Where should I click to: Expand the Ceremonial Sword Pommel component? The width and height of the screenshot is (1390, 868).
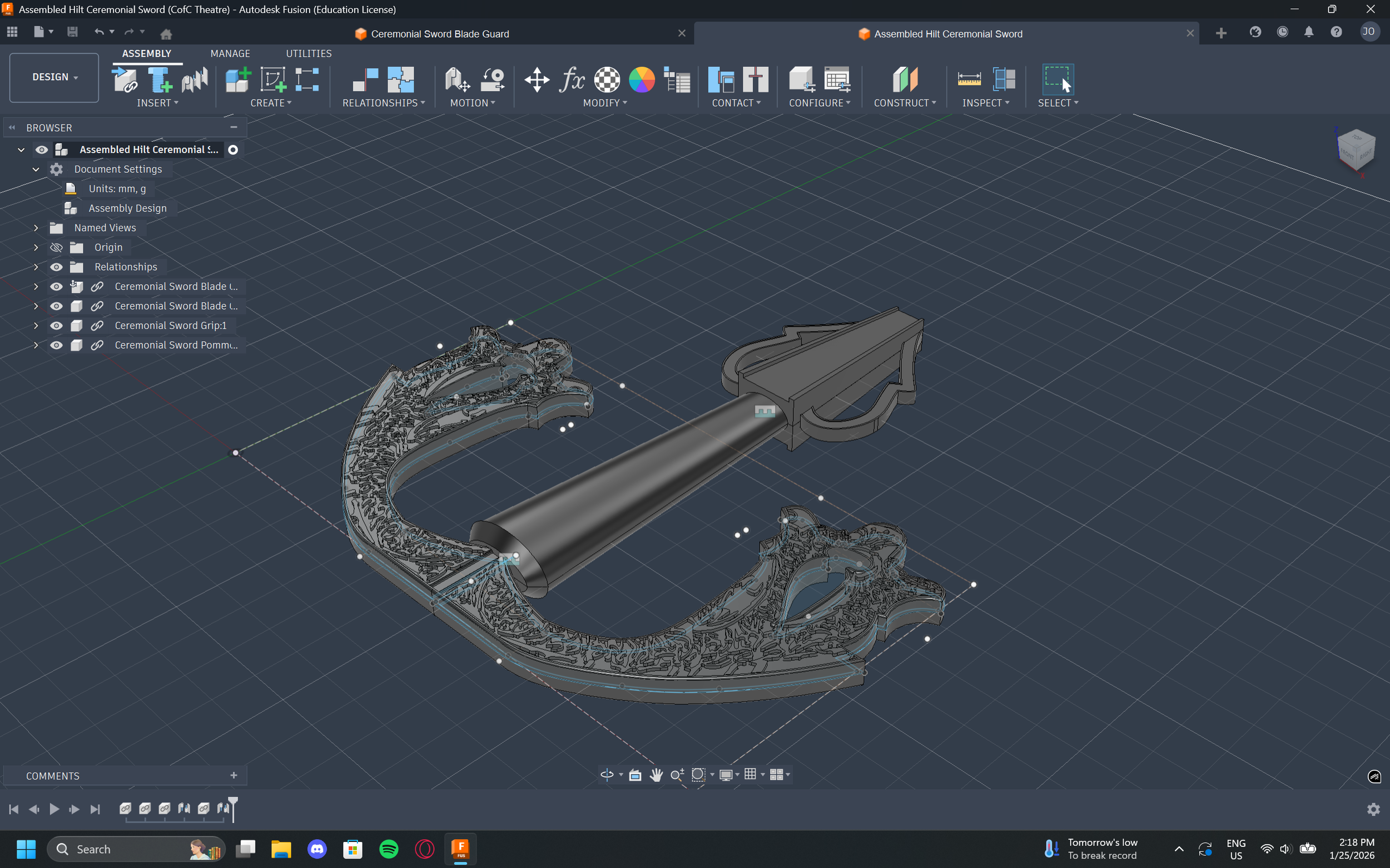(36, 345)
